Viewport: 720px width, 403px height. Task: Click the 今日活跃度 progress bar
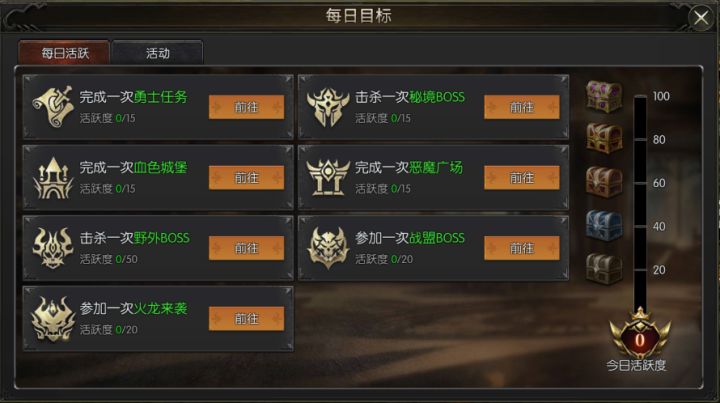click(640, 202)
